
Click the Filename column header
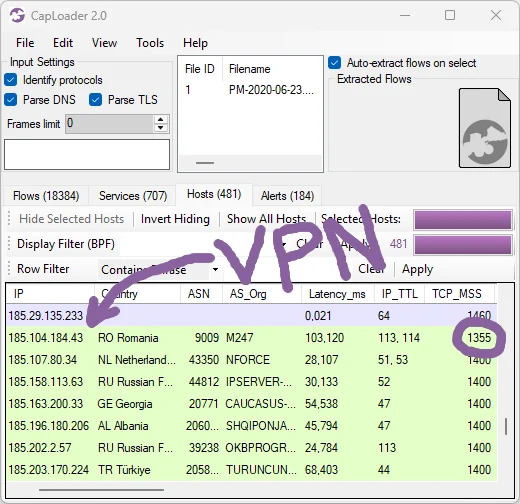tap(249, 69)
